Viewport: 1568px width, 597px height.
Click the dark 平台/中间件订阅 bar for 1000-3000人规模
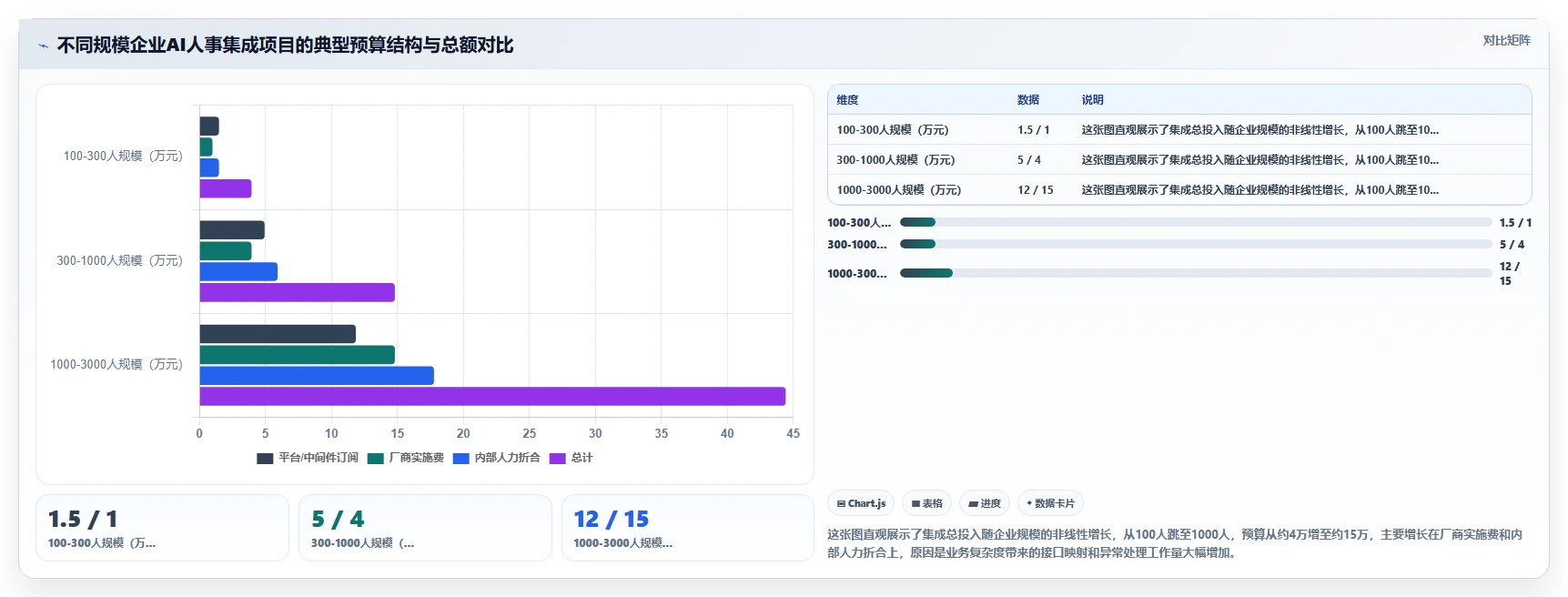coord(278,334)
